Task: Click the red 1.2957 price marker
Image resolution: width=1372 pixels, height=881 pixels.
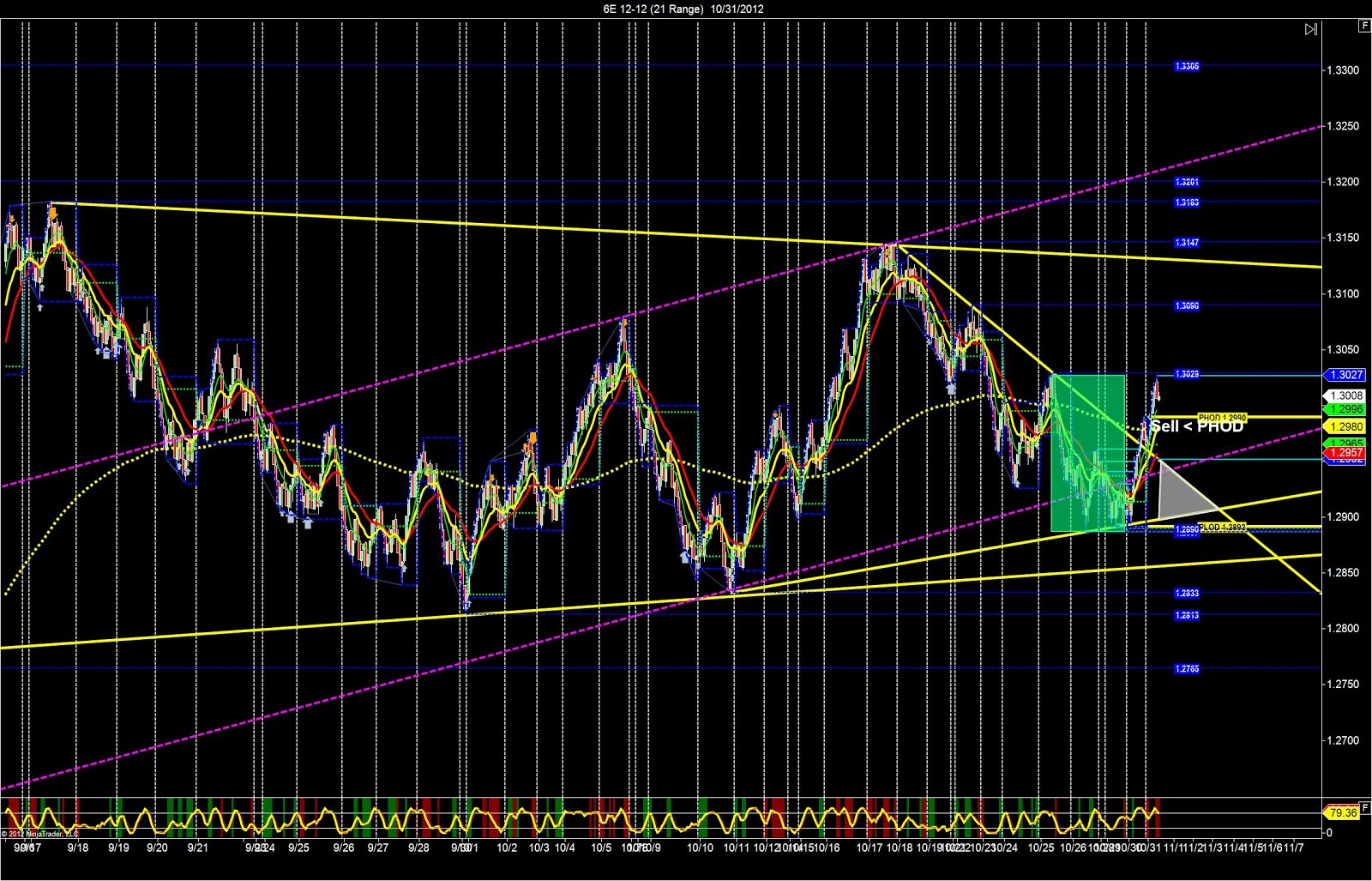Action: pyautogui.click(x=1345, y=452)
